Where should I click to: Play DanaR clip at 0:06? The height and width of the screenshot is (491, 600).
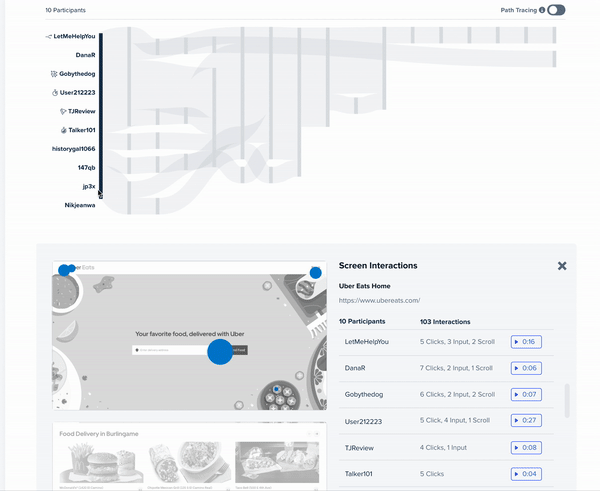(526, 368)
